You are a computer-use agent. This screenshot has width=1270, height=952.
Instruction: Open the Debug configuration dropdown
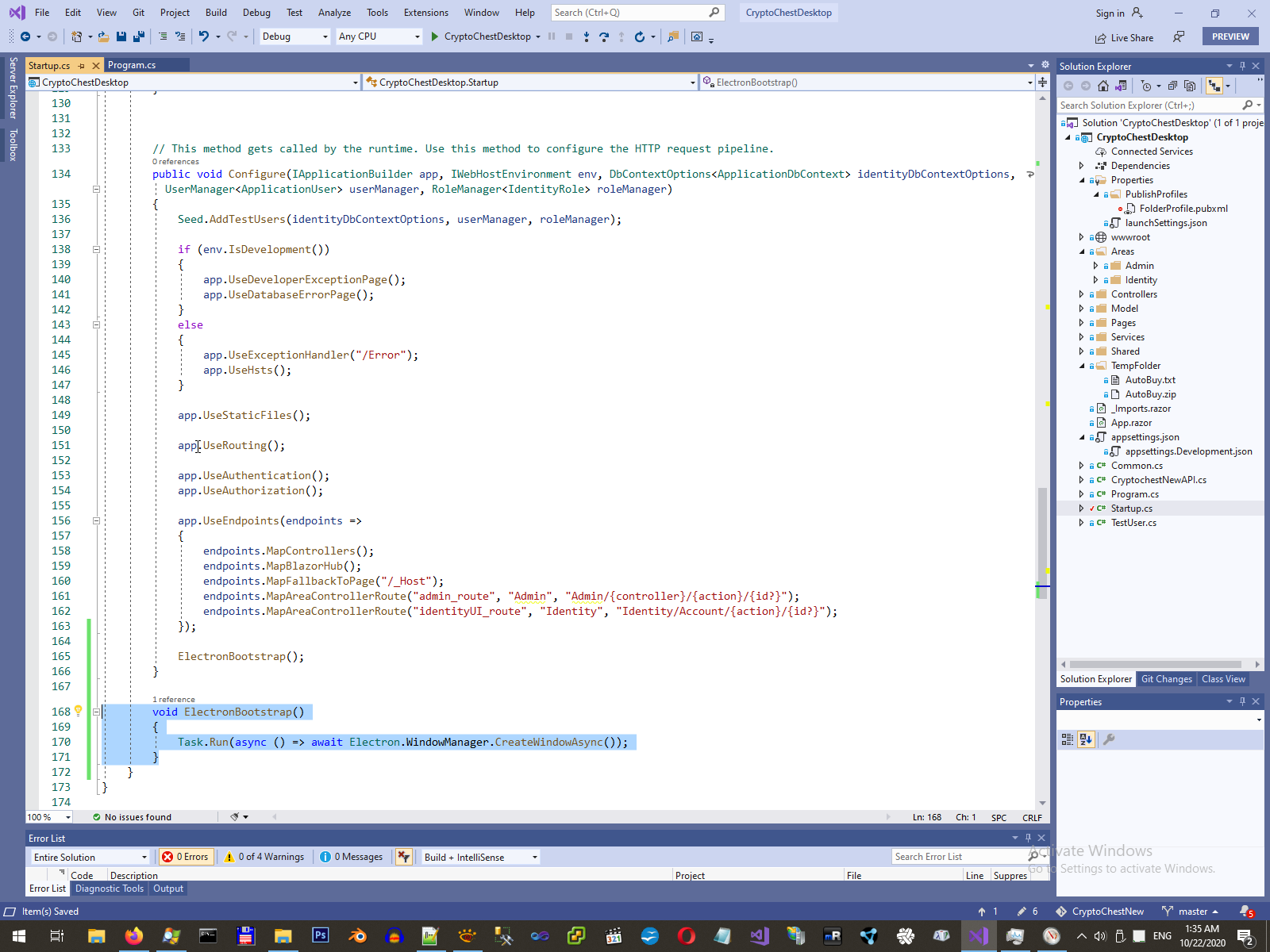click(x=294, y=36)
